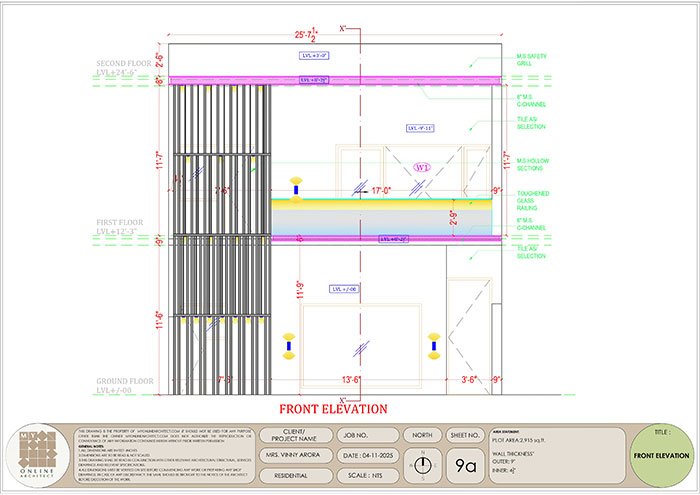
Task: Click the My Online Architect logo
Action: (38, 456)
